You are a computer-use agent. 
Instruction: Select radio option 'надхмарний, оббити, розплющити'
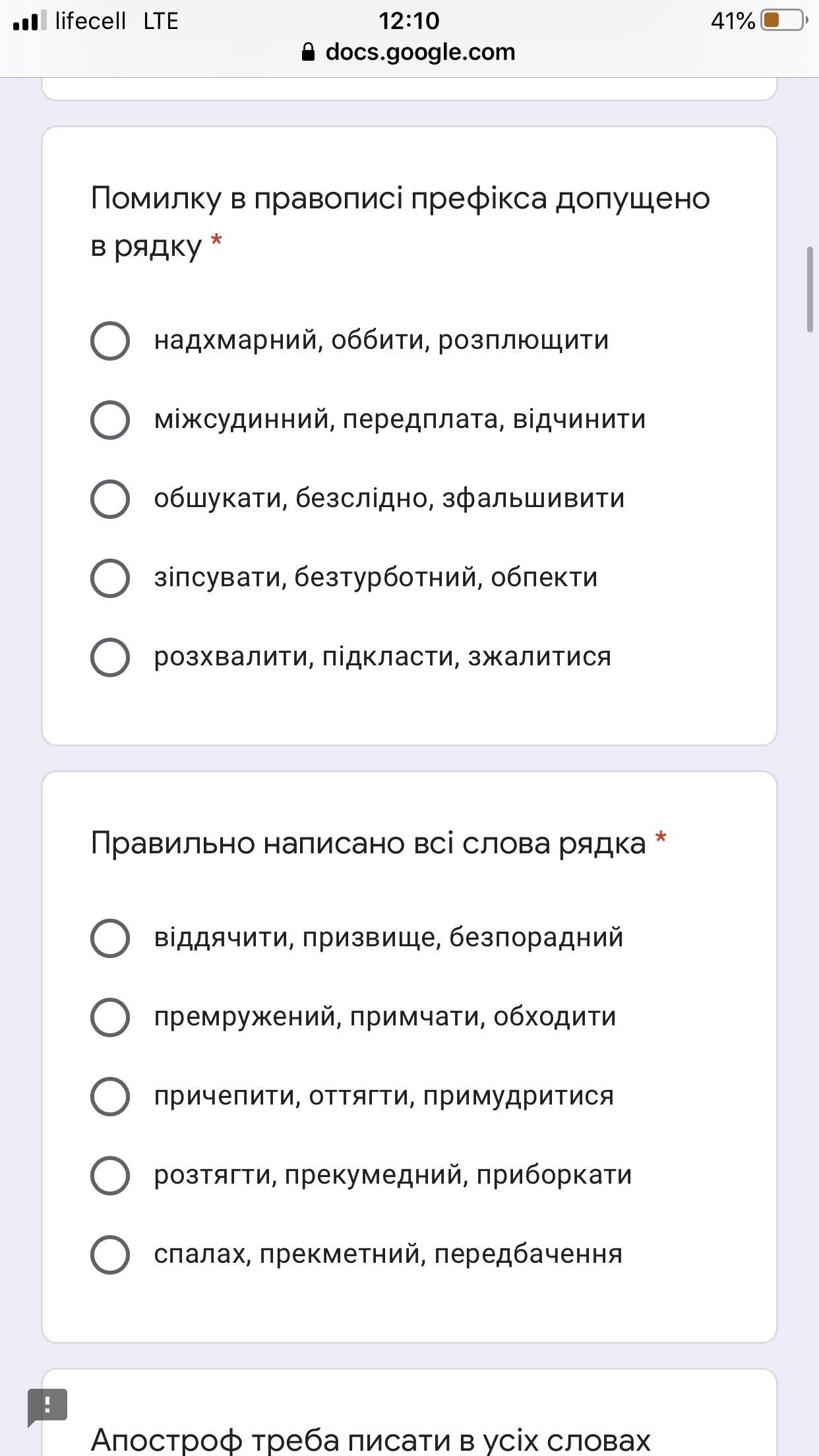[x=110, y=341]
